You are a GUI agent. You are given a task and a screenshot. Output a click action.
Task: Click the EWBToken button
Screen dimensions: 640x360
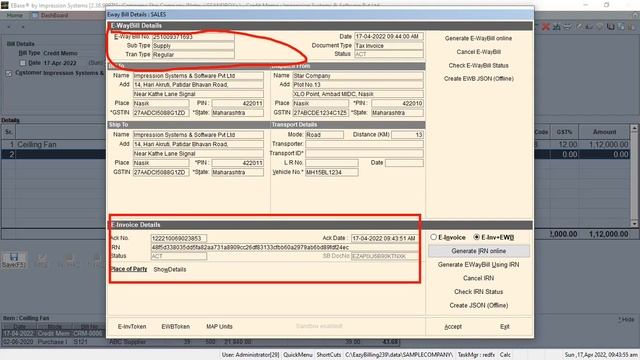click(x=176, y=327)
